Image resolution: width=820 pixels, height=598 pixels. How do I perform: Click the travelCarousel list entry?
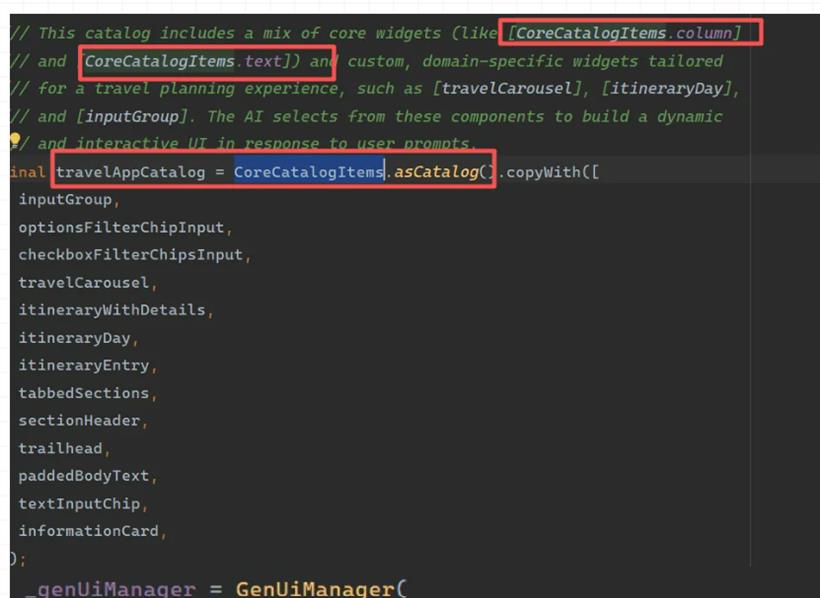(x=84, y=283)
